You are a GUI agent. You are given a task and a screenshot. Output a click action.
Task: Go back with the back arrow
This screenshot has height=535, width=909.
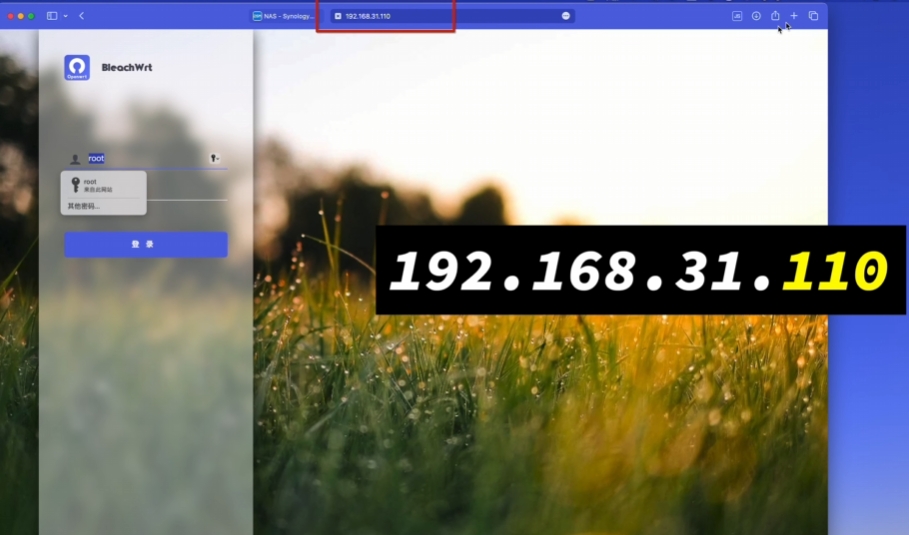81,16
